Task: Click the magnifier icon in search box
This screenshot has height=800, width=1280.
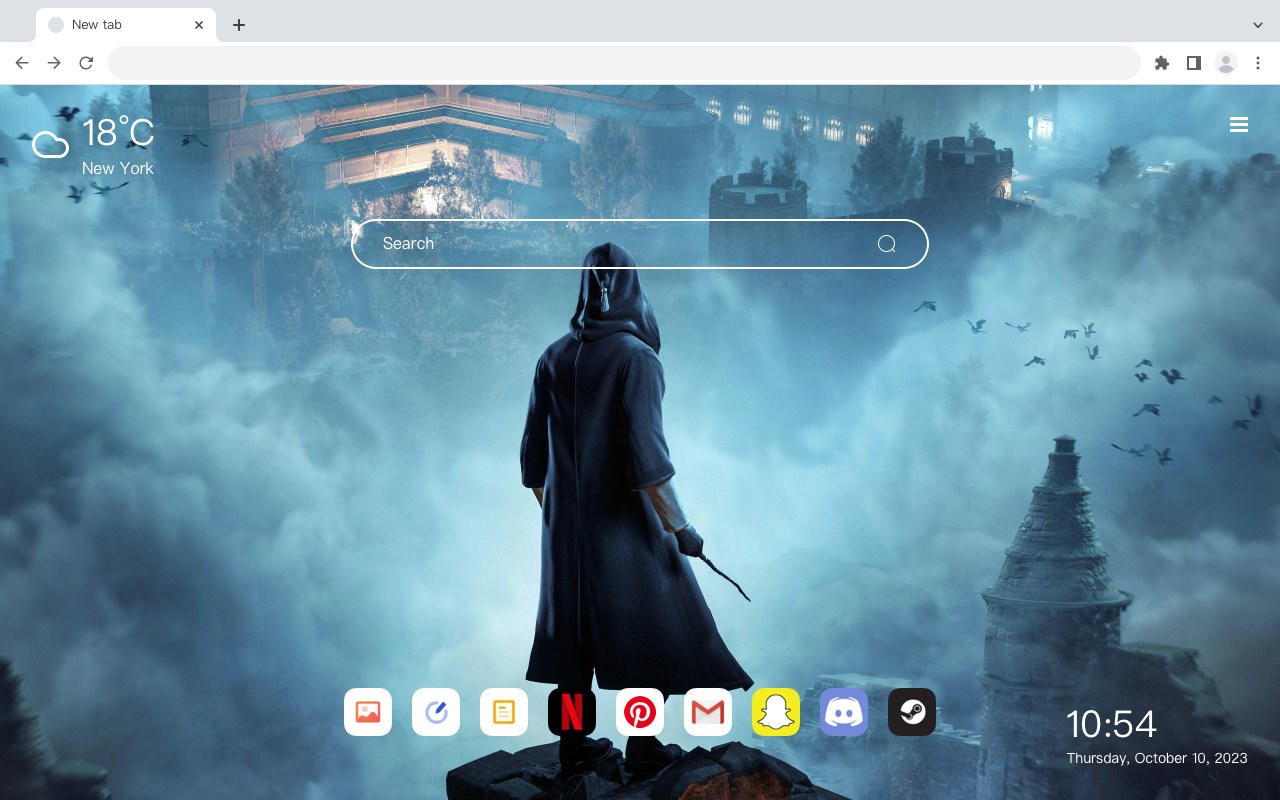Action: (886, 244)
